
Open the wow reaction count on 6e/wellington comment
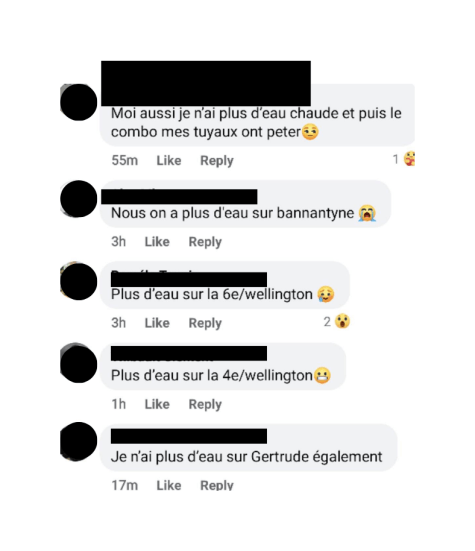pos(337,322)
